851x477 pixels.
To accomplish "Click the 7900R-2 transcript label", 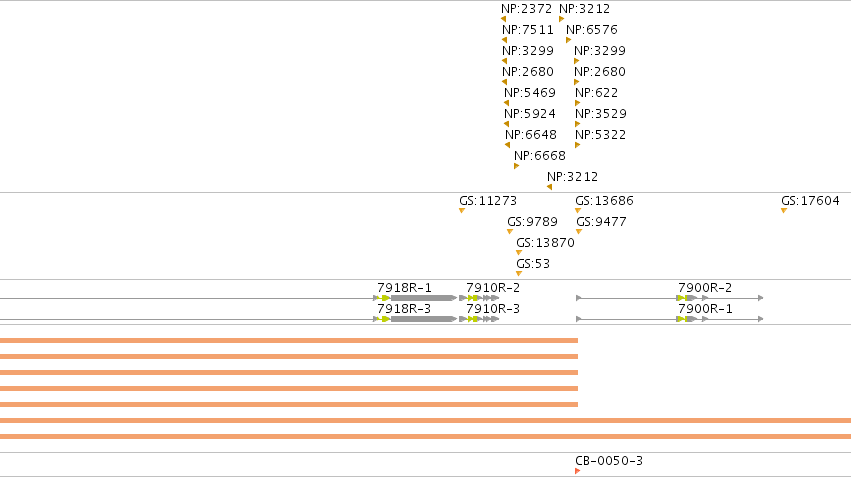I will coord(705,288).
